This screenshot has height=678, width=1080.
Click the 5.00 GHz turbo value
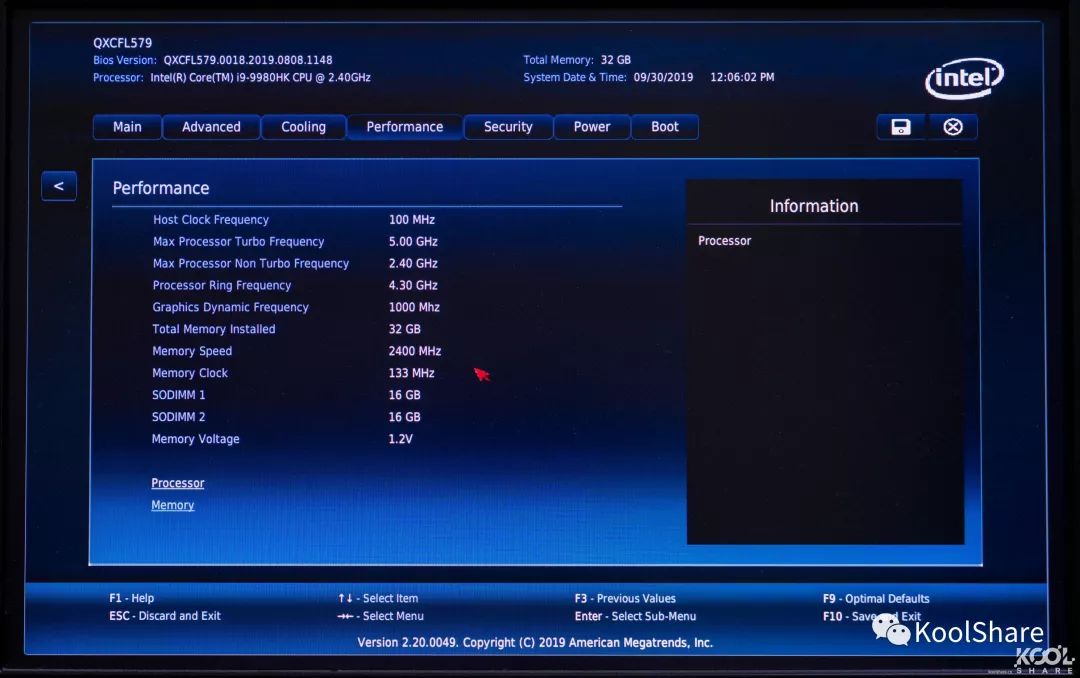pyautogui.click(x=413, y=242)
